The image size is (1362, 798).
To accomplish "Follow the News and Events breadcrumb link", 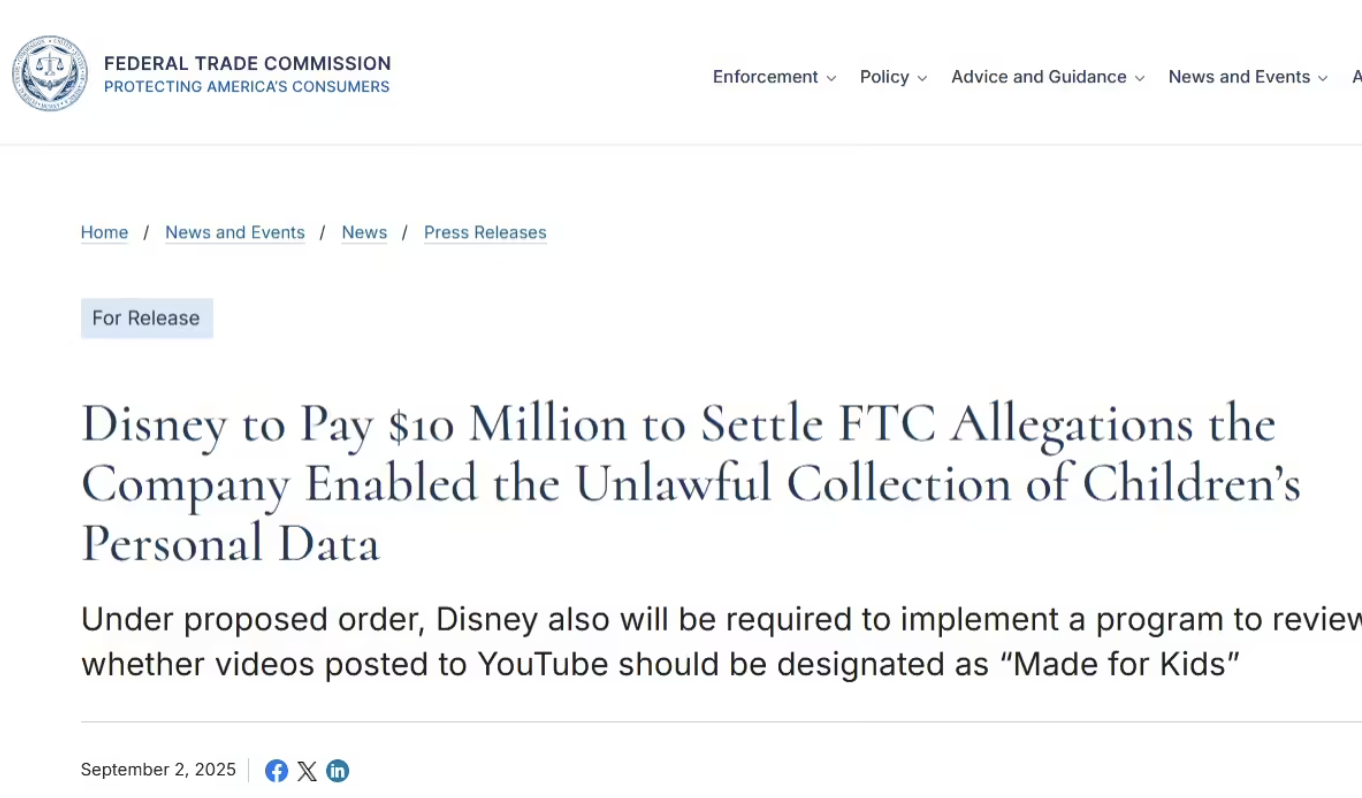I will click(x=235, y=233).
